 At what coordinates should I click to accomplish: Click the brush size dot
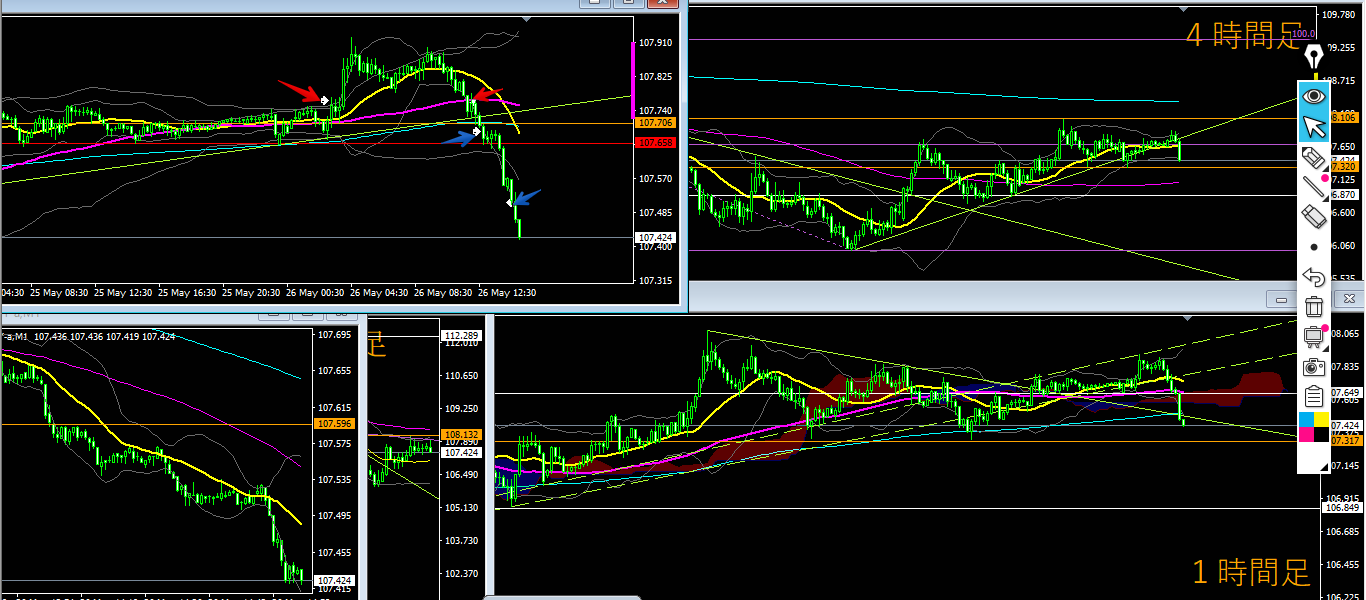pyautogui.click(x=1314, y=246)
